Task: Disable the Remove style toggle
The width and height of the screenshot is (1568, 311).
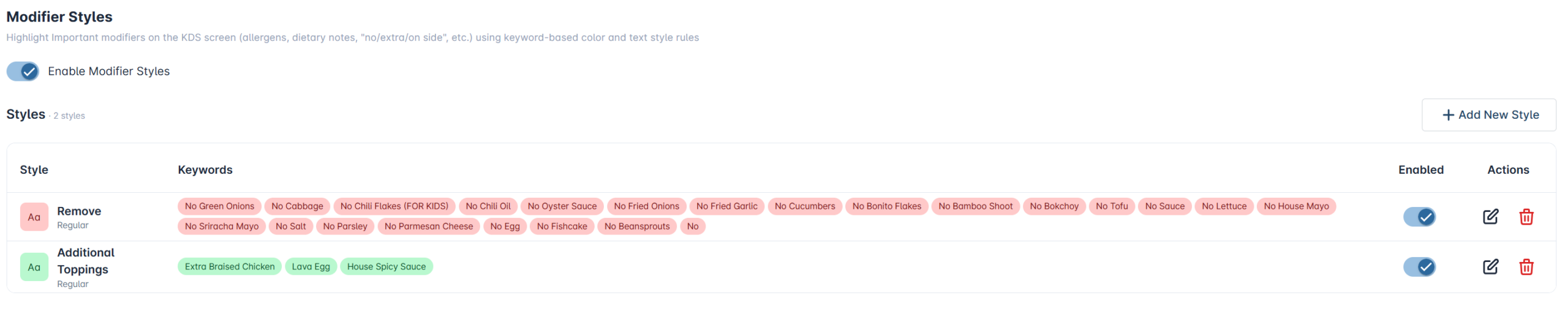Action: point(1419,216)
